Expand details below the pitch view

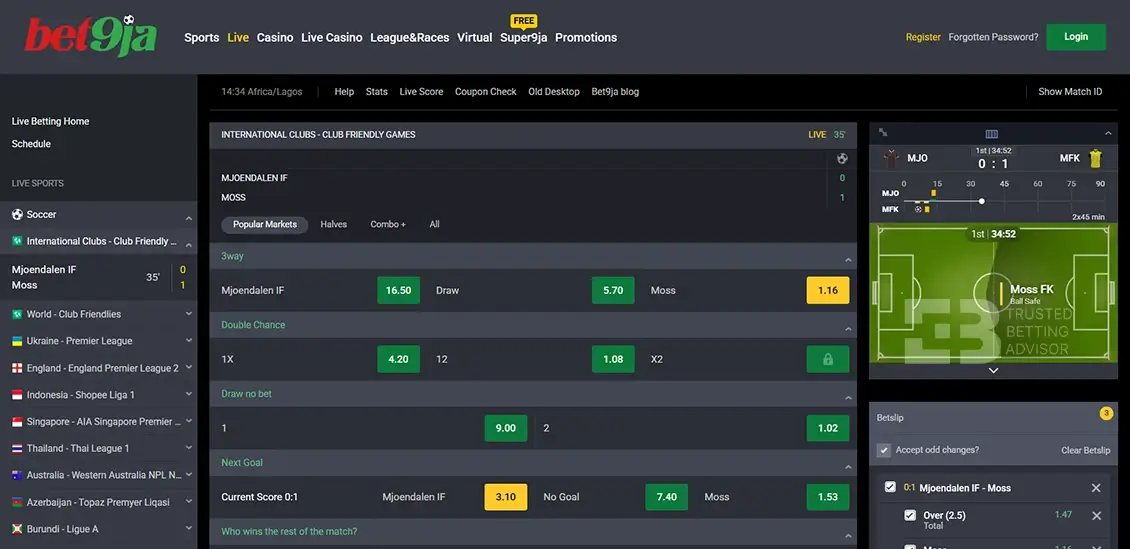pyautogui.click(x=993, y=370)
